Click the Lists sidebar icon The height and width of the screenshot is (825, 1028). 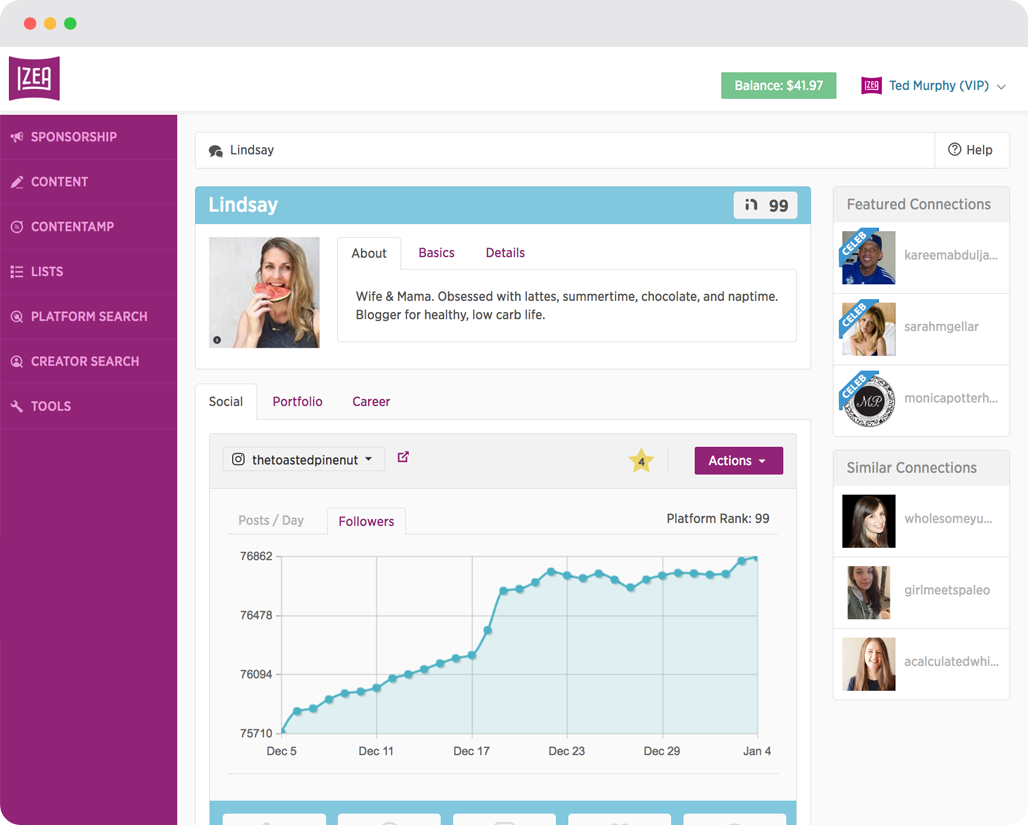tap(17, 272)
